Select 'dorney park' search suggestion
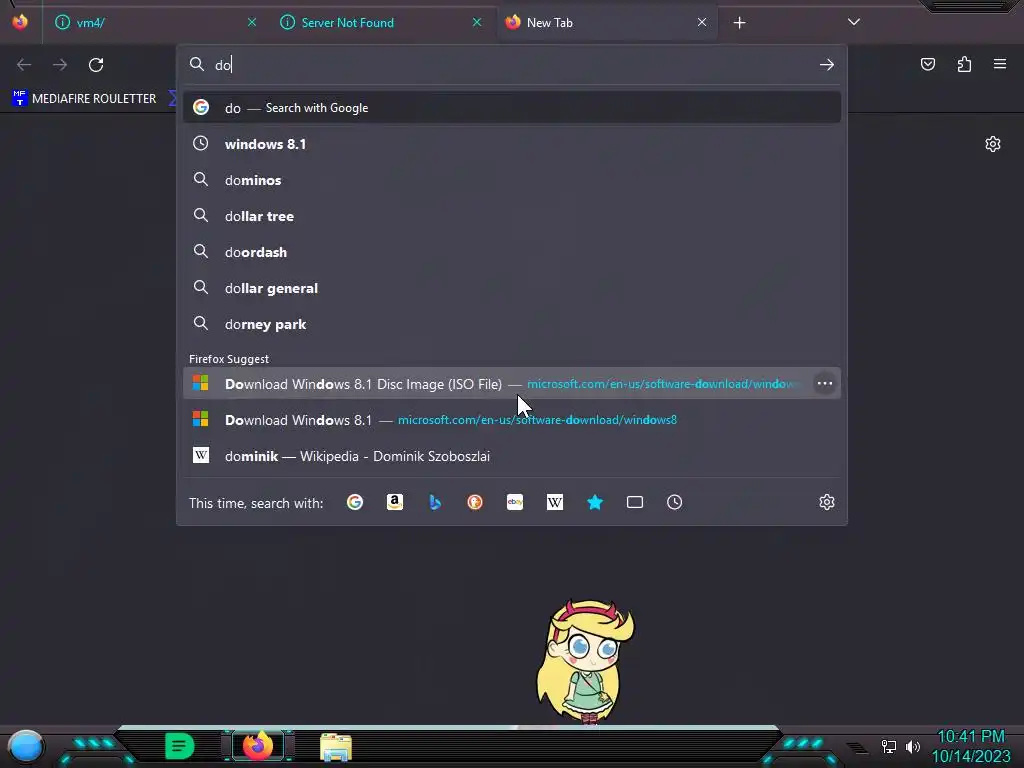The width and height of the screenshot is (1024, 768). point(512,324)
